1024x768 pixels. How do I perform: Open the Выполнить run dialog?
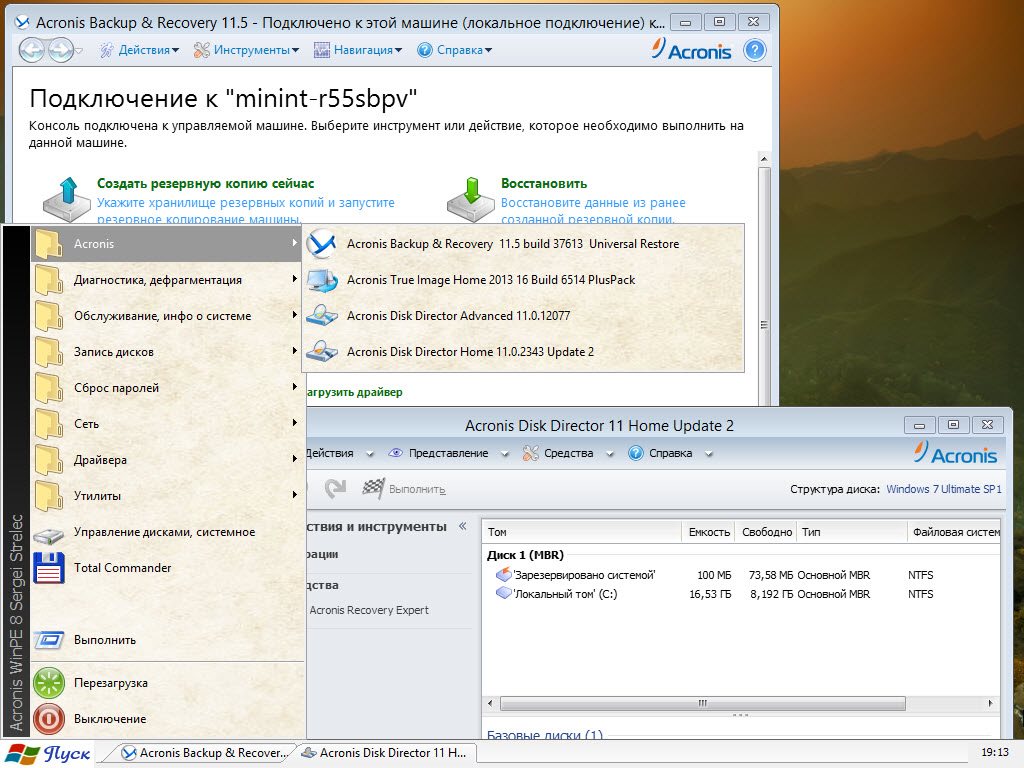pos(167,639)
